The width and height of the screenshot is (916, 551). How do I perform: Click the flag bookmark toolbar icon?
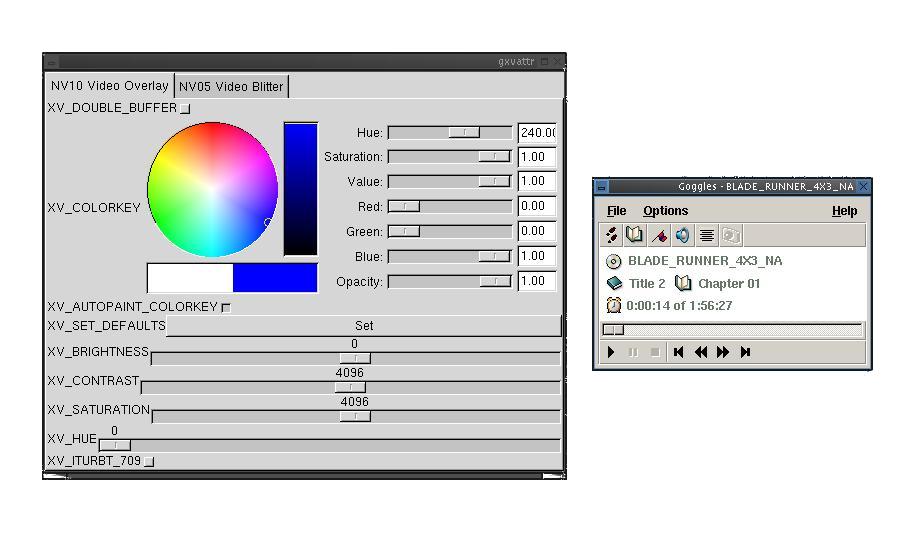pyautogui.click(x=658, y=235)
